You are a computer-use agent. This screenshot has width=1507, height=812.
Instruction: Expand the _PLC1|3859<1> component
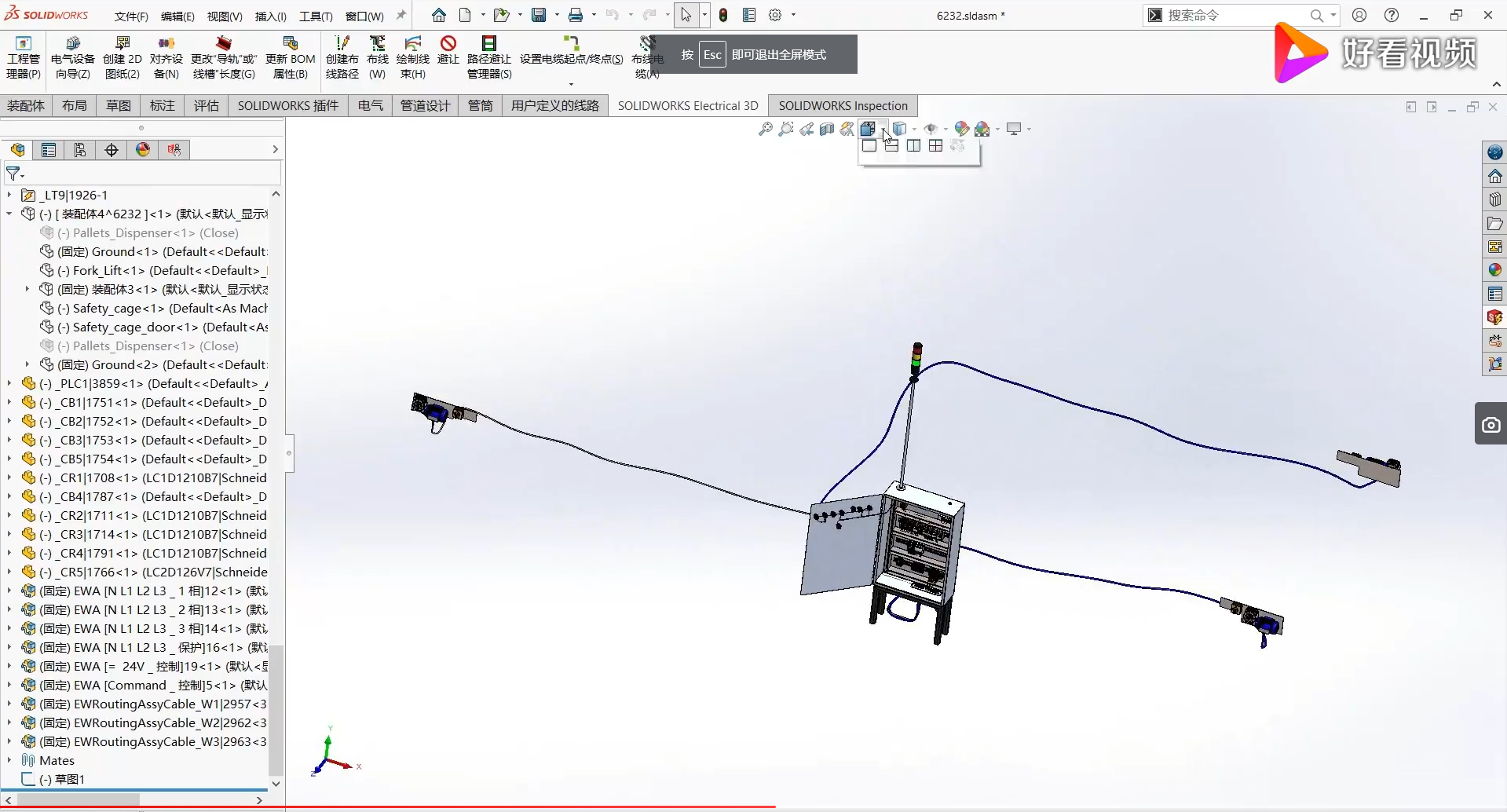(x=9, y=383)
